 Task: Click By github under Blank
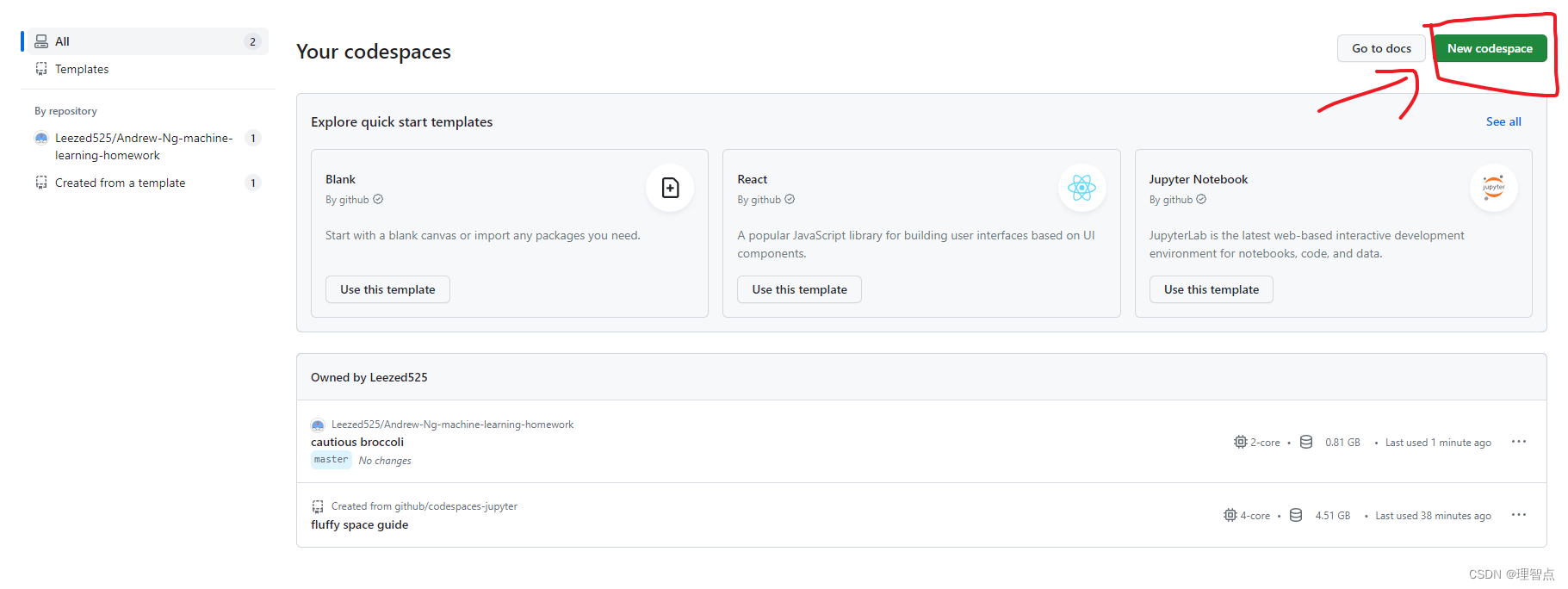(347, 200)
